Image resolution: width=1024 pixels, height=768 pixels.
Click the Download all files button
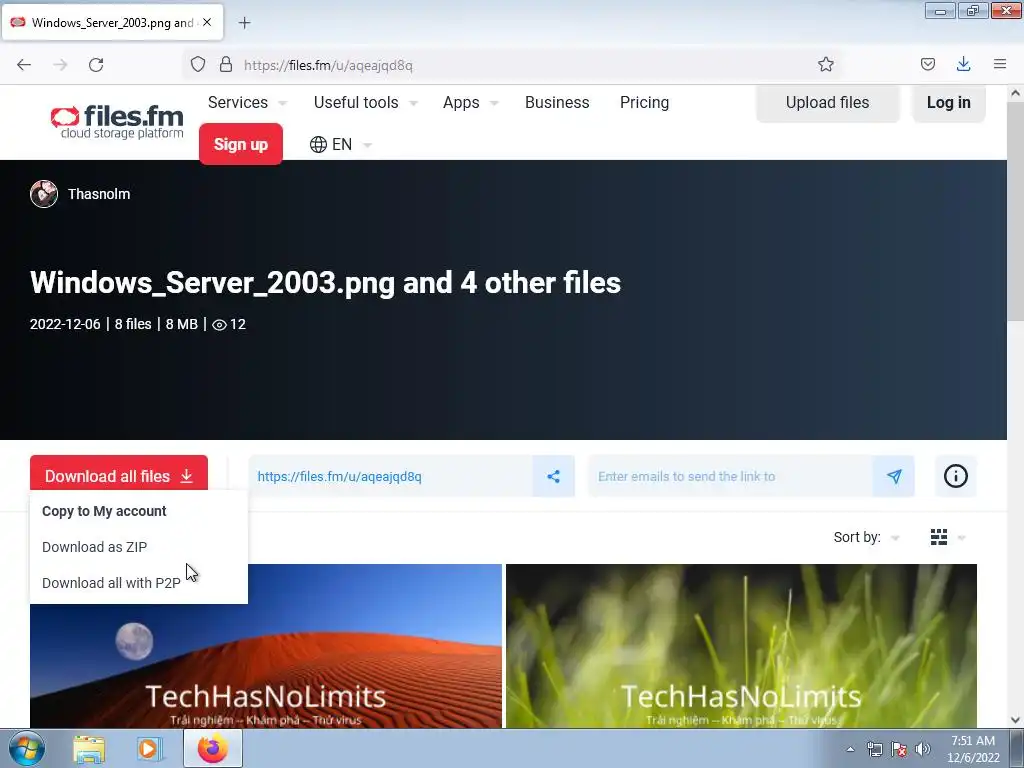click(119, 475)
